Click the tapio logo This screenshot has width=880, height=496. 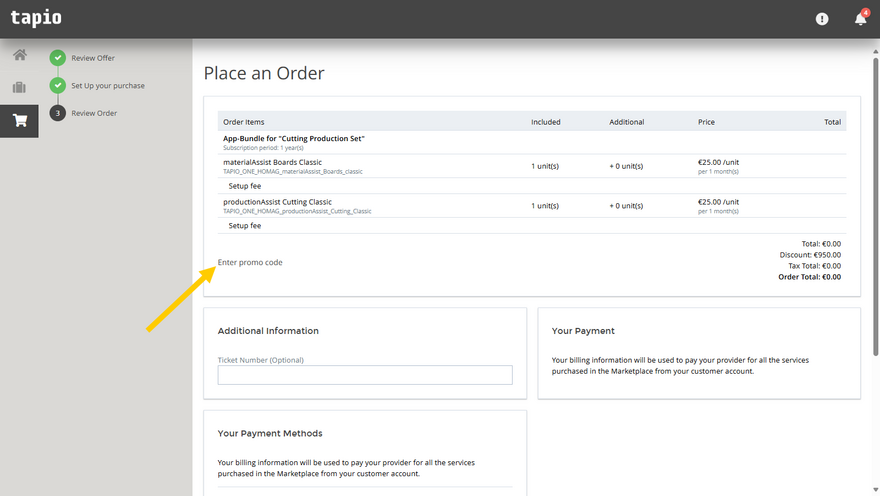click(x=36, y=18)
